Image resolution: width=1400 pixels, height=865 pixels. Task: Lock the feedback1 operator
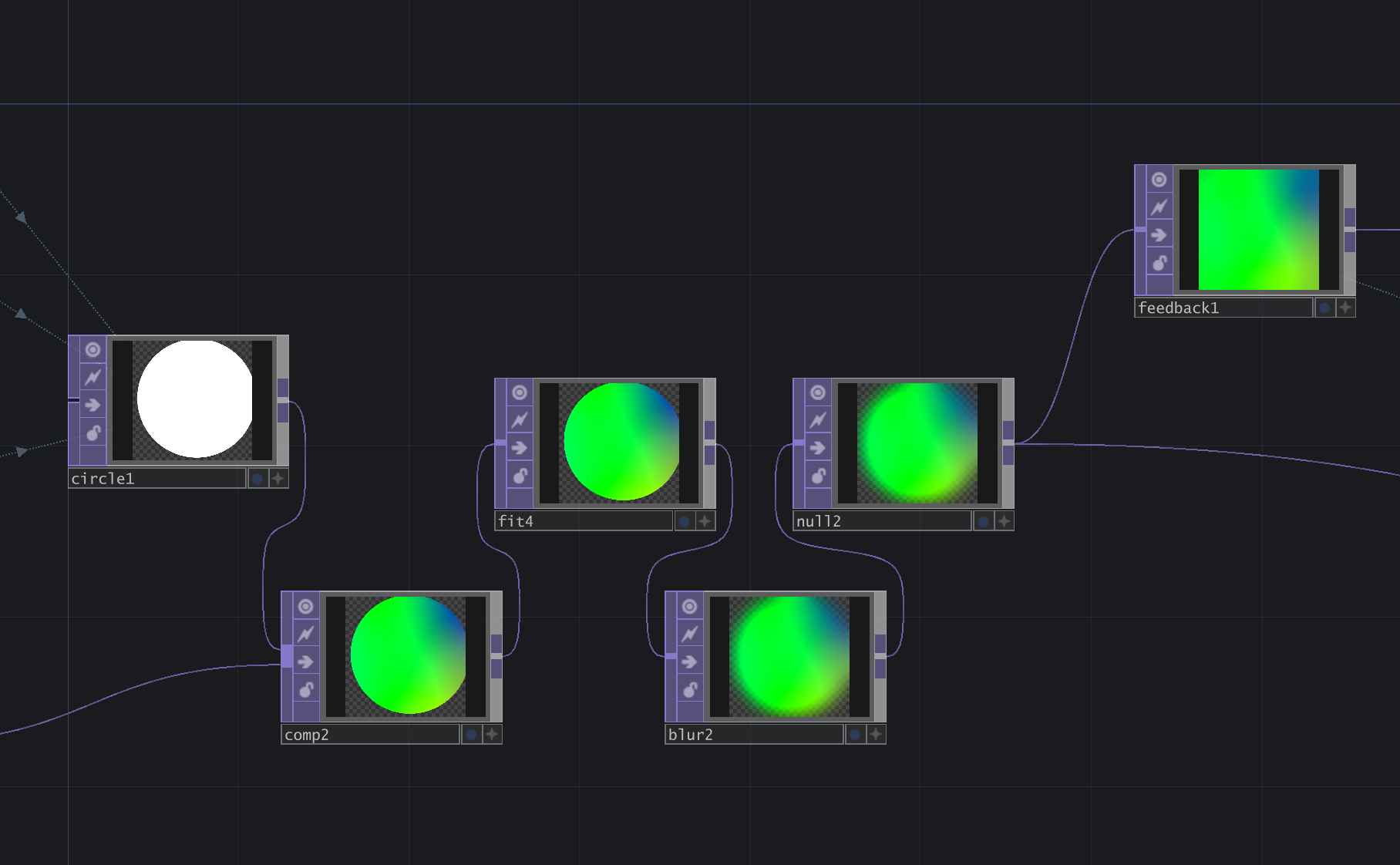[x=1159, y=263]
